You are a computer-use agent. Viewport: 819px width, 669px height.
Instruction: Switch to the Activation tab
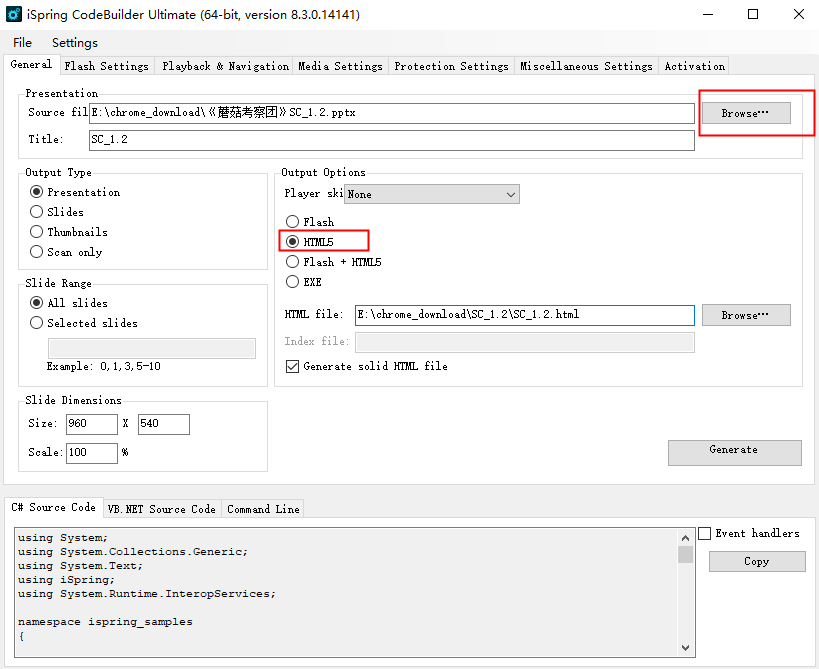tap(694, 66)
